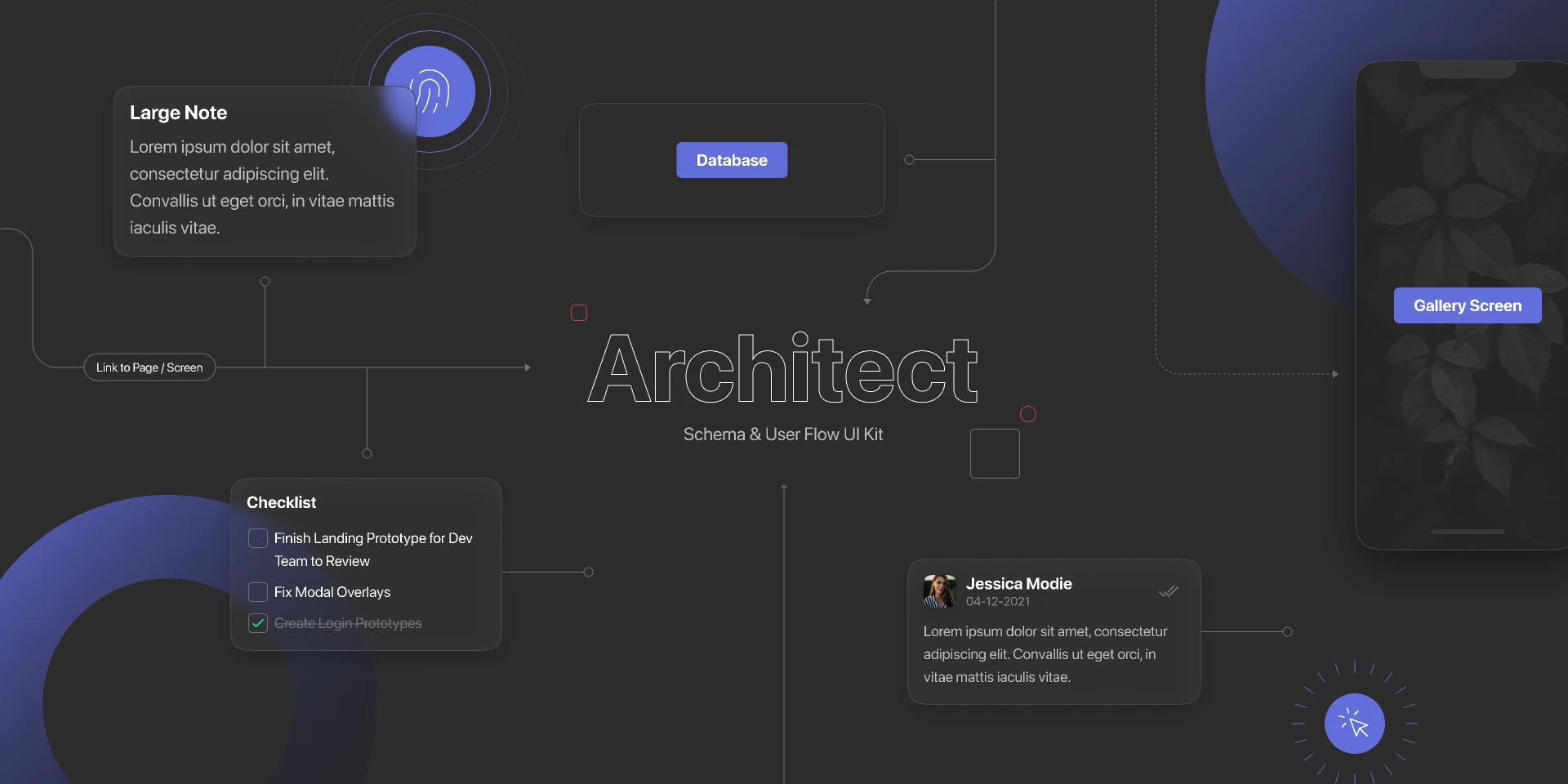Click the connector node right of Jessica's card
Screen dimensions: 1568x784
[1288, 632]
